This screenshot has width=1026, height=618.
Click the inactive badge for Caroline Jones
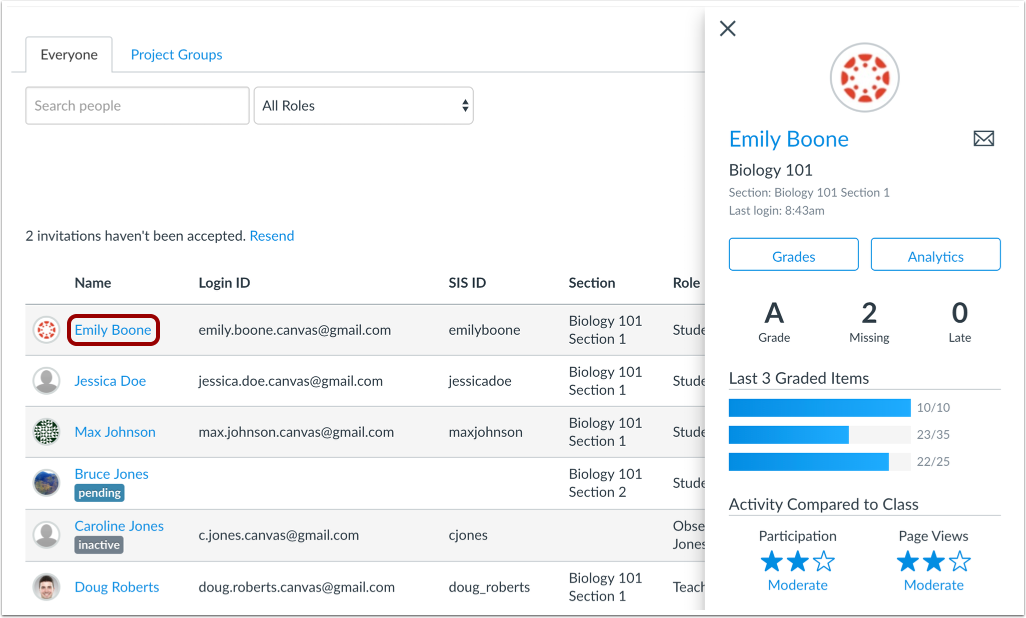99,545
